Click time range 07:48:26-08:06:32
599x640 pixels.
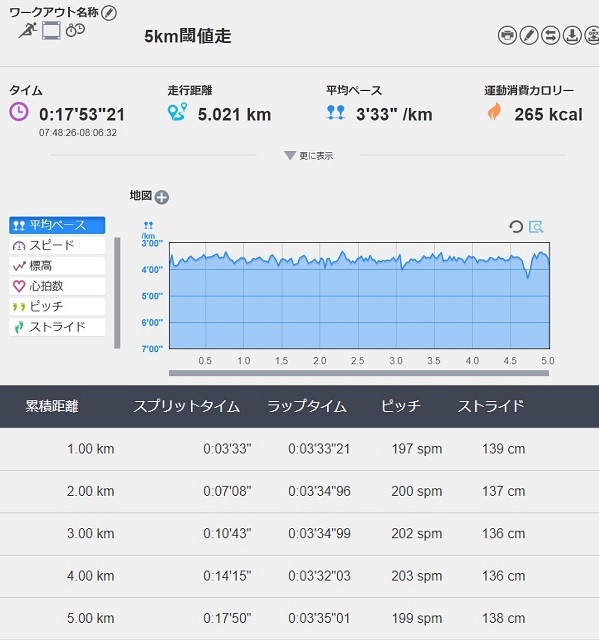pos(78,133)
